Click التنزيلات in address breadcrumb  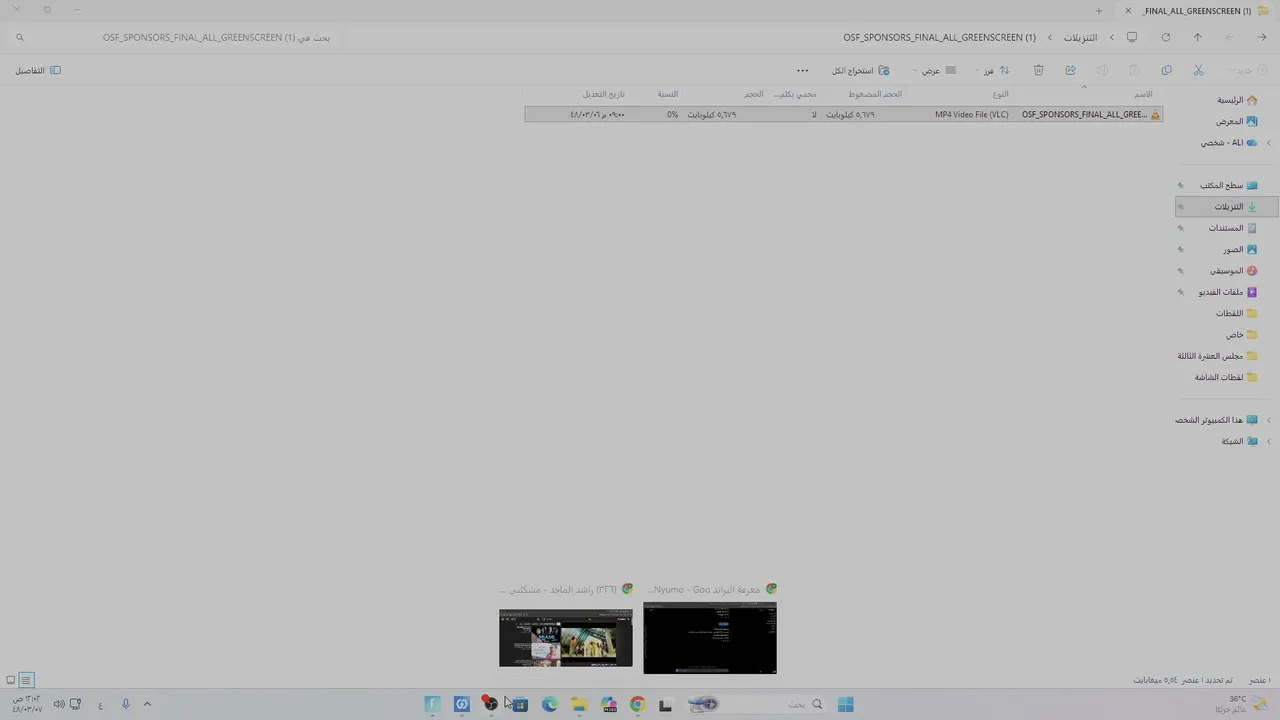click(1080, 37)
